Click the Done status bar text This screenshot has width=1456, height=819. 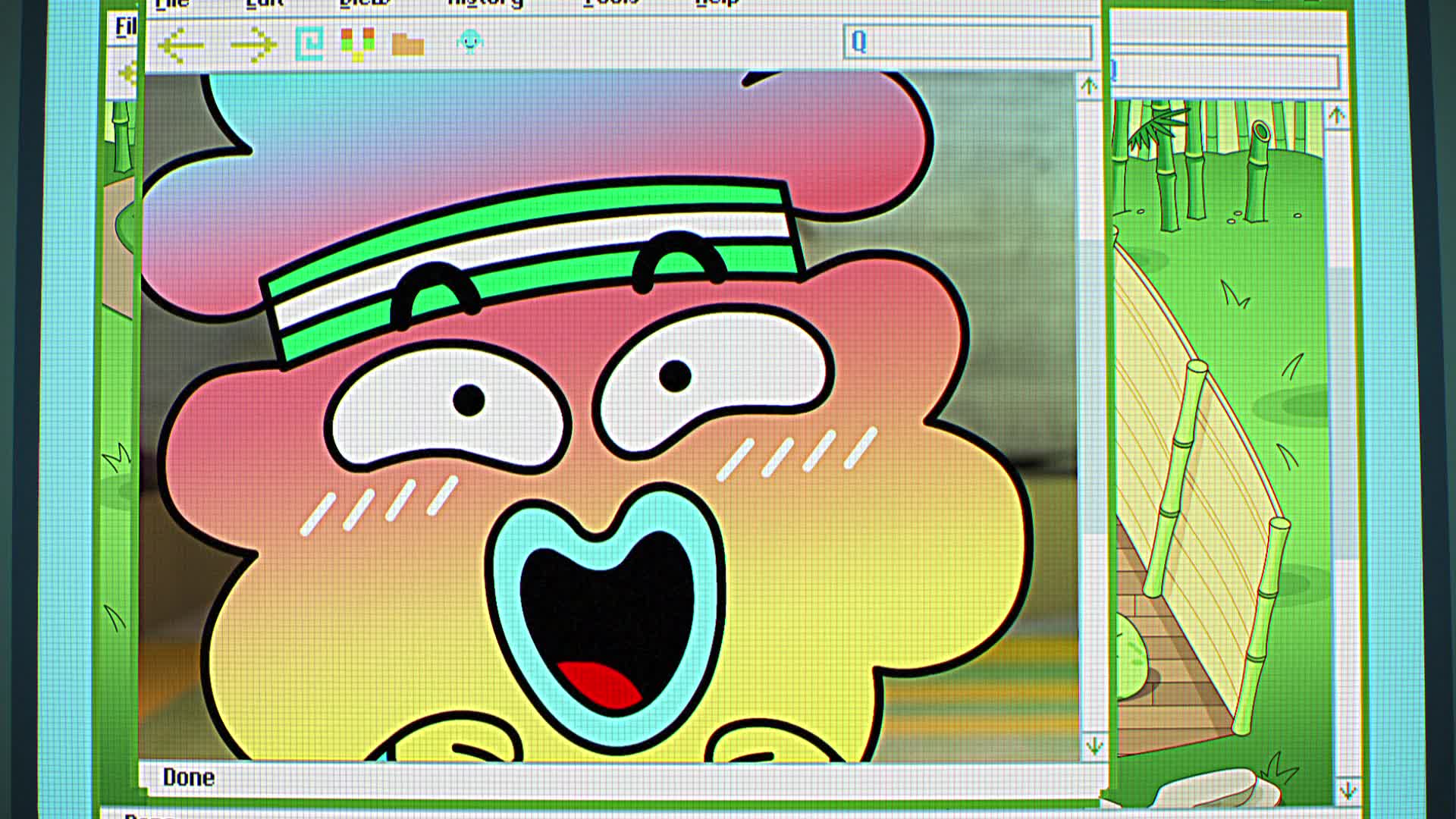pyautogui.click(x=189, y=777)
